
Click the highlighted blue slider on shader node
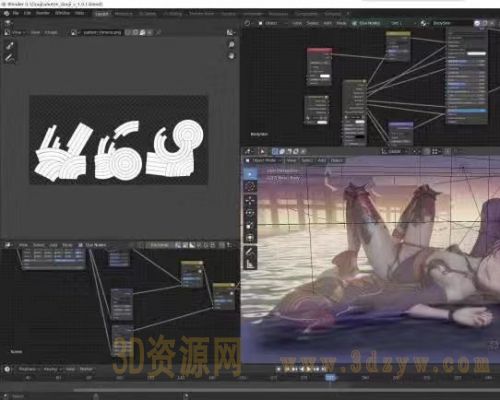point(467,110)
